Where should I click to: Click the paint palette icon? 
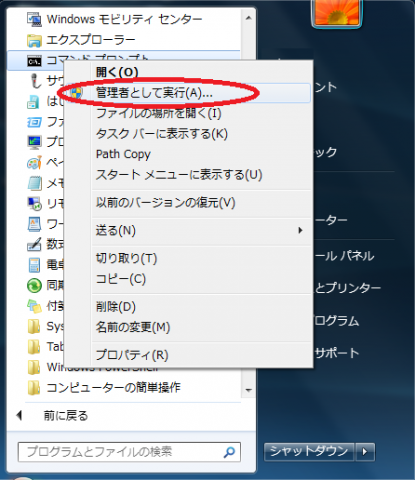pyautogui.click(x=34, y=163)
